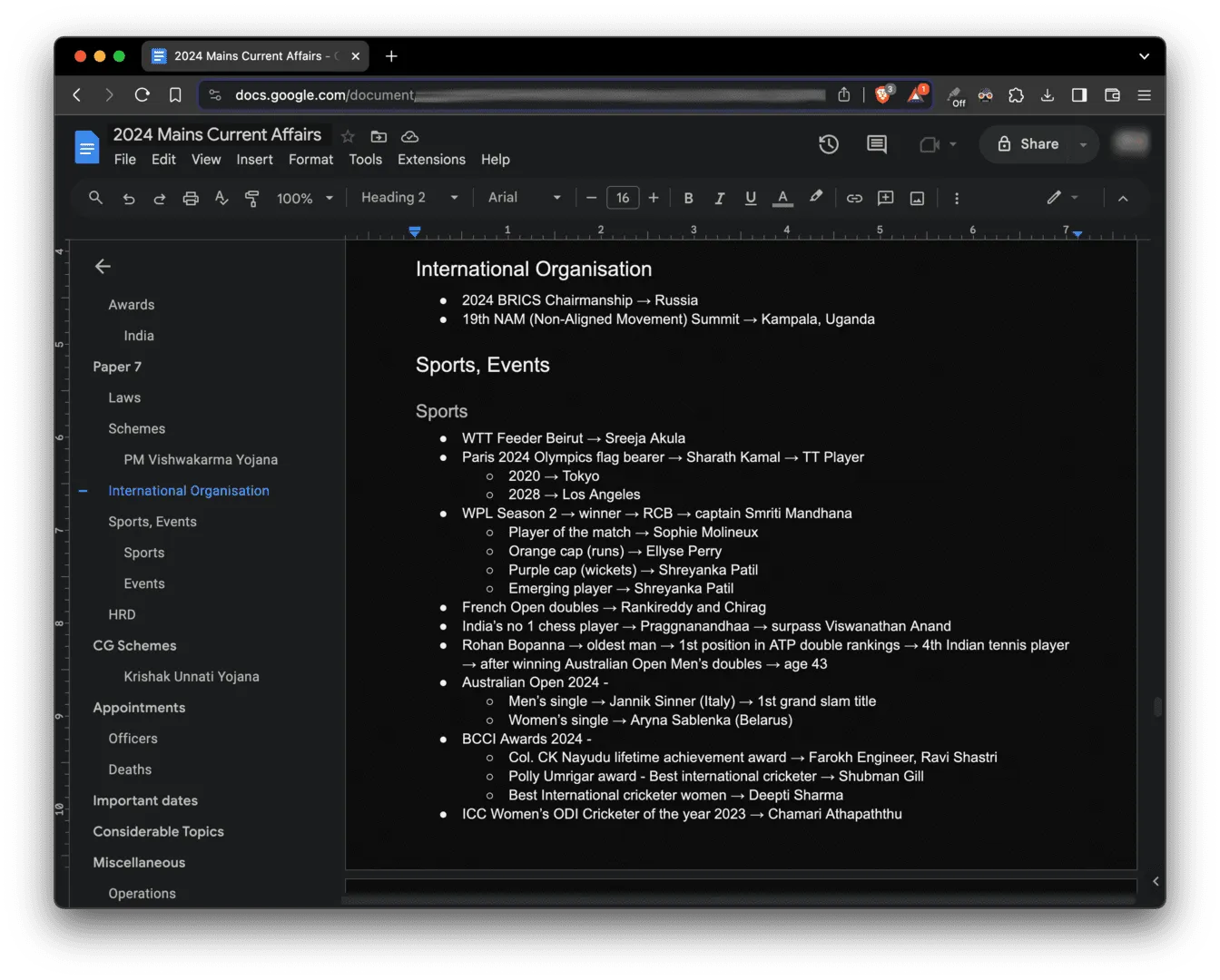Open the Insert menu
Image resolution: width=1220 pixels, height=980 pixels.
pos(254,160)
